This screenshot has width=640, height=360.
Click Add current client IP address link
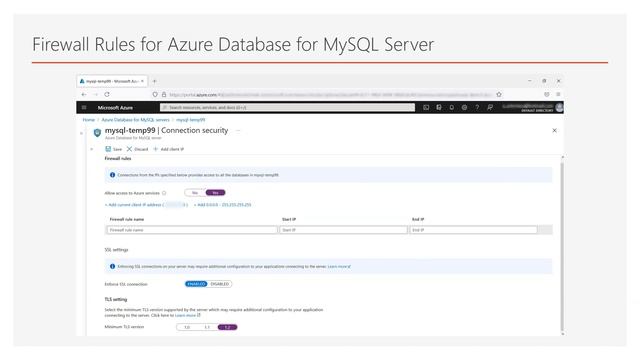coord(146,205)
